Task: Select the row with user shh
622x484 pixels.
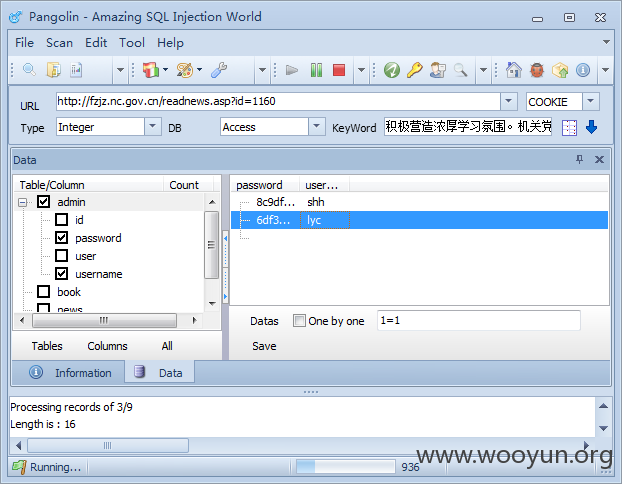Action: pos(419,202)
